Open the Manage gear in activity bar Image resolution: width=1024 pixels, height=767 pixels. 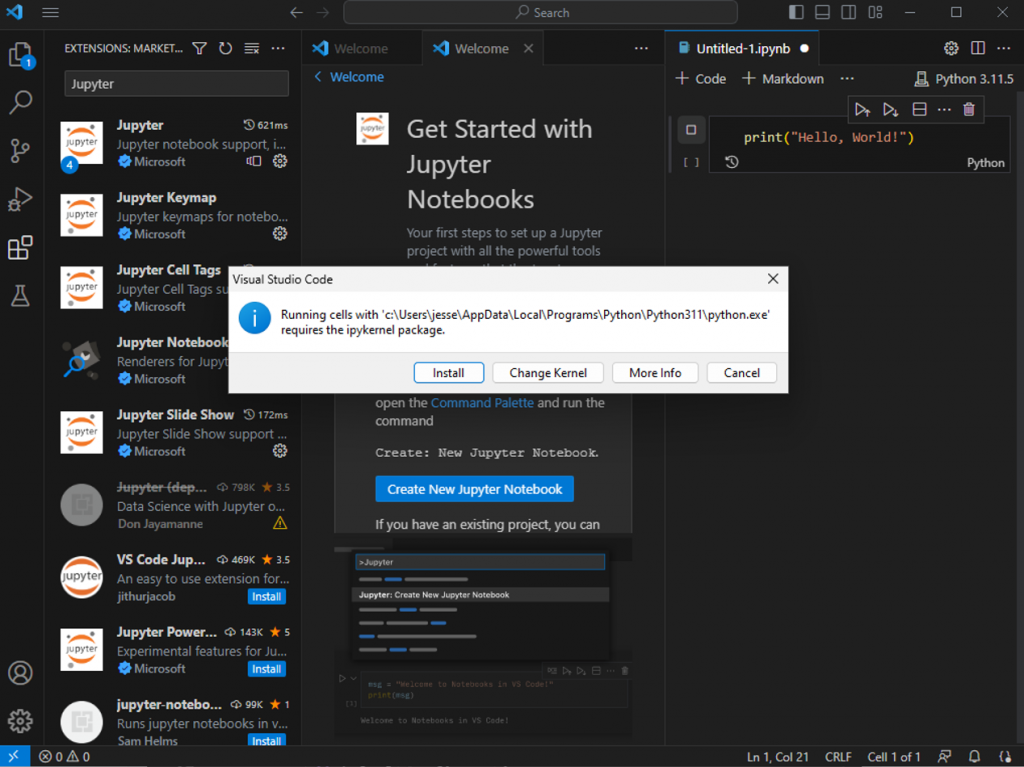click(x=21, y=721)
